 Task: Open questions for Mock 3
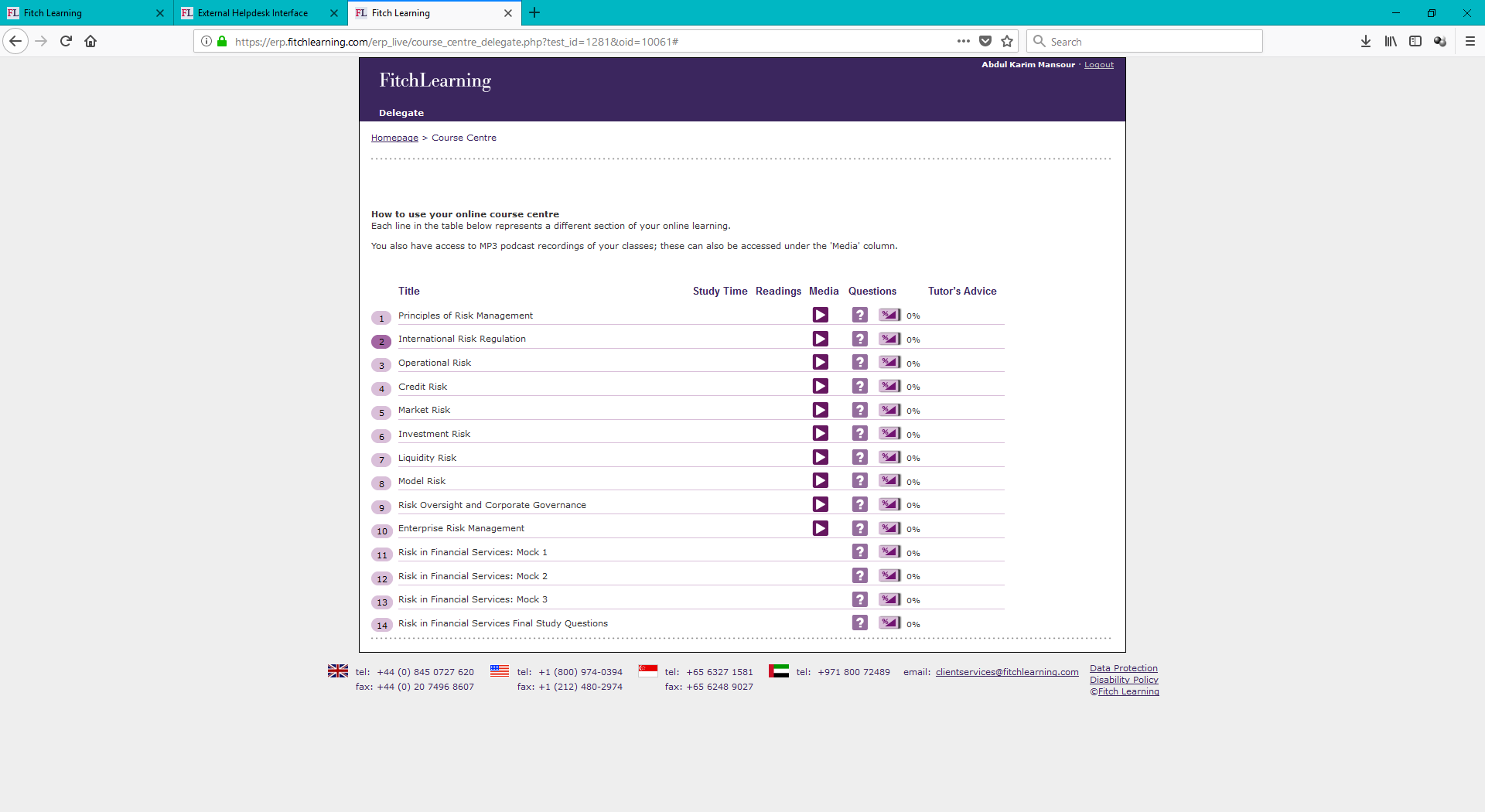click(860, 599)
